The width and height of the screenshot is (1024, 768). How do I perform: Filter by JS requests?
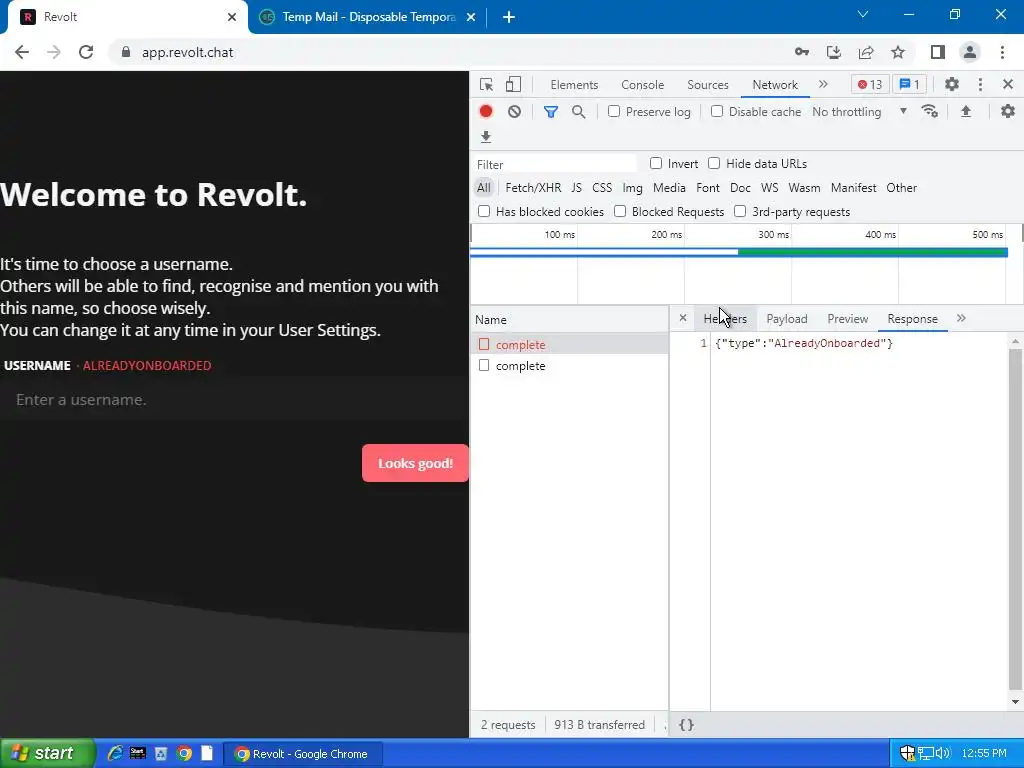click(576, 188)
